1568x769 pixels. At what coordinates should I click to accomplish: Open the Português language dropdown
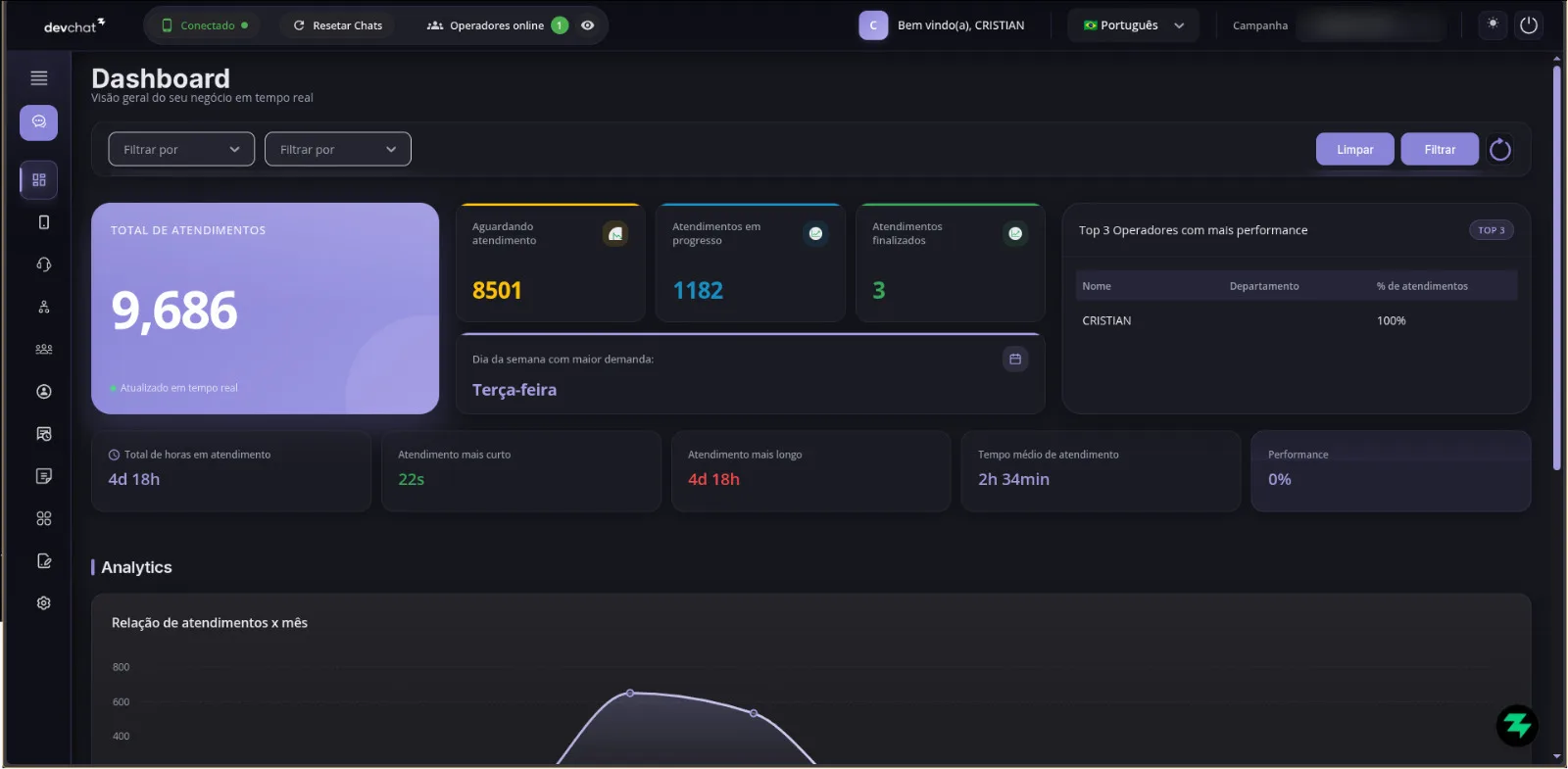coord(1134,25)
